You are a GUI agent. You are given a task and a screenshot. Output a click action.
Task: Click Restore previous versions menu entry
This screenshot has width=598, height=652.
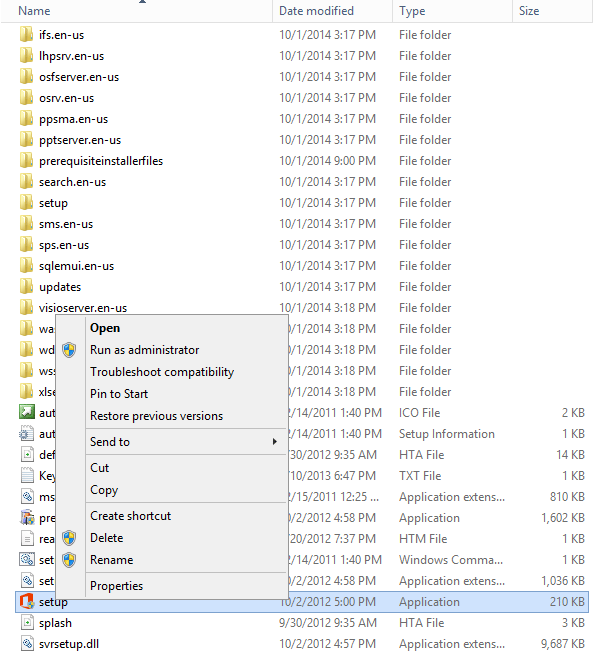[156, 416]
